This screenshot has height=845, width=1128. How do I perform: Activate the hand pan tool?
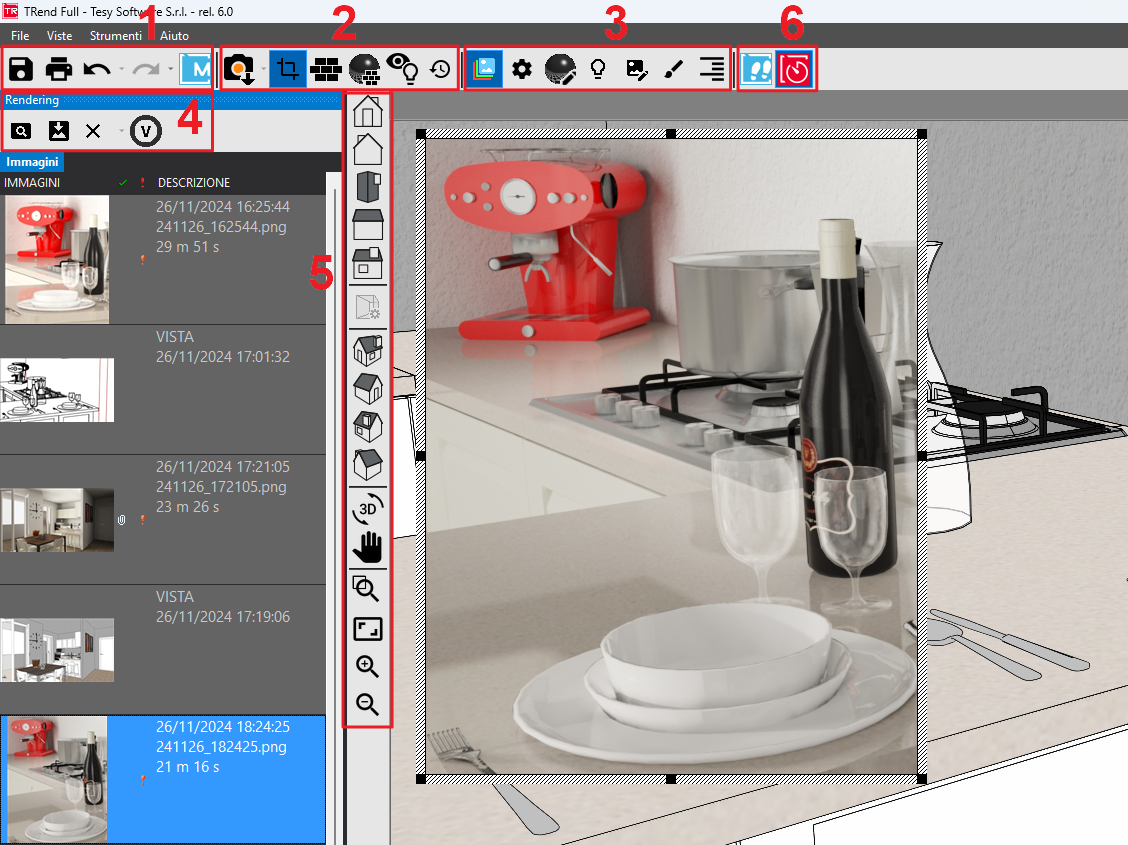pos(368,548)
